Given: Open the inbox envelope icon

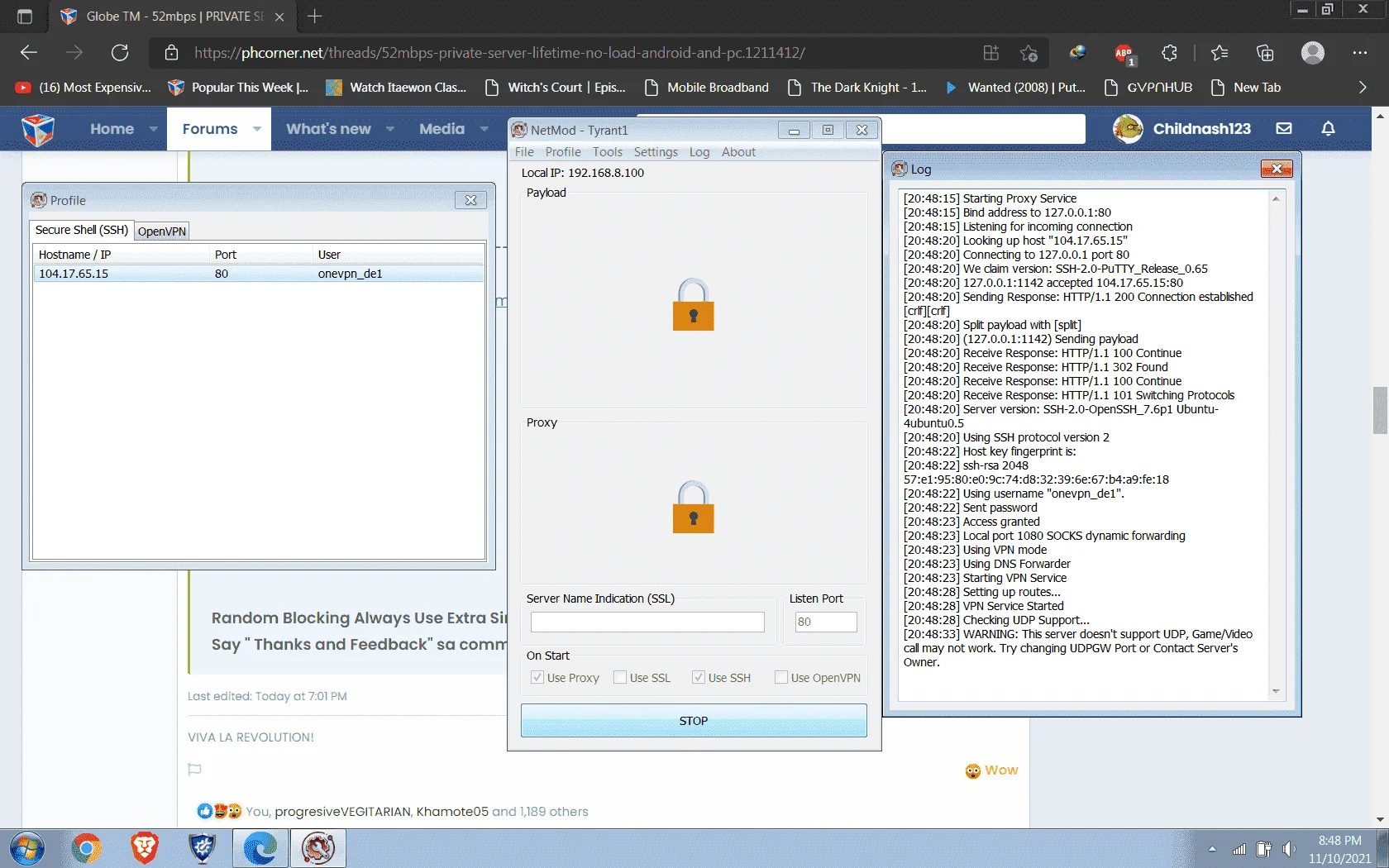Looking at the screenshot, I should click(x=1284, y=129).
